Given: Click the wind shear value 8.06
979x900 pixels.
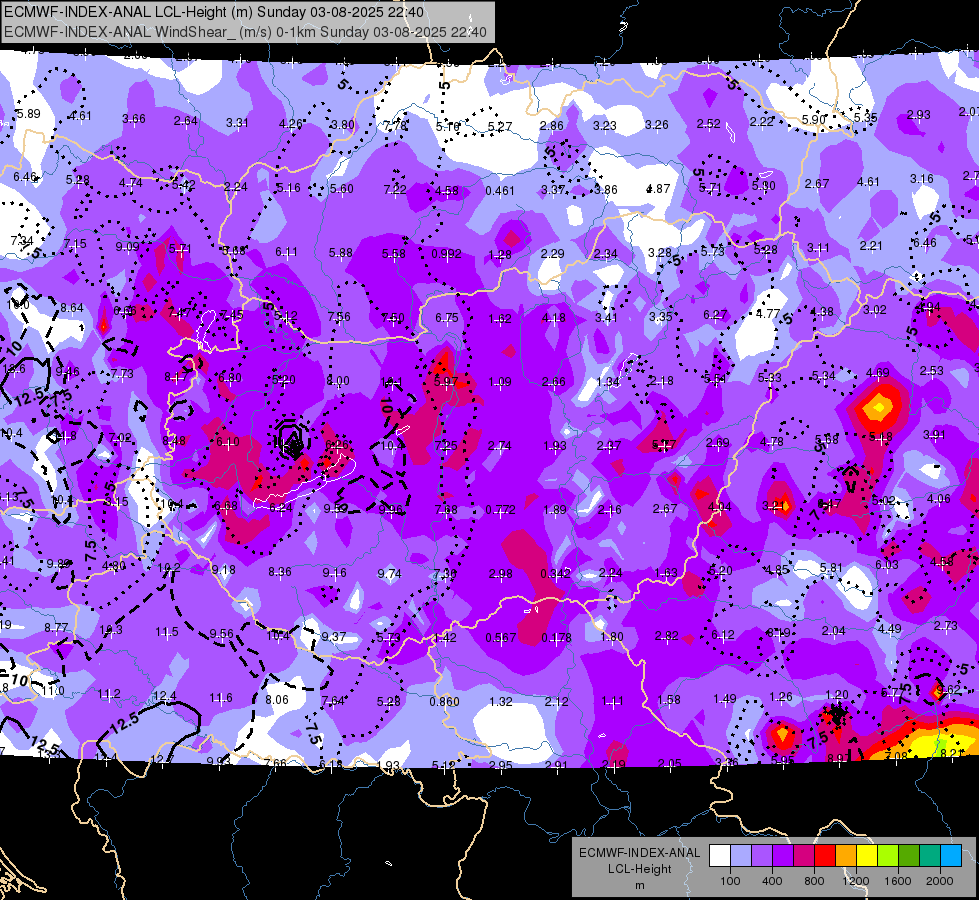Looking at the screenshot, I should tap(277, 700).
